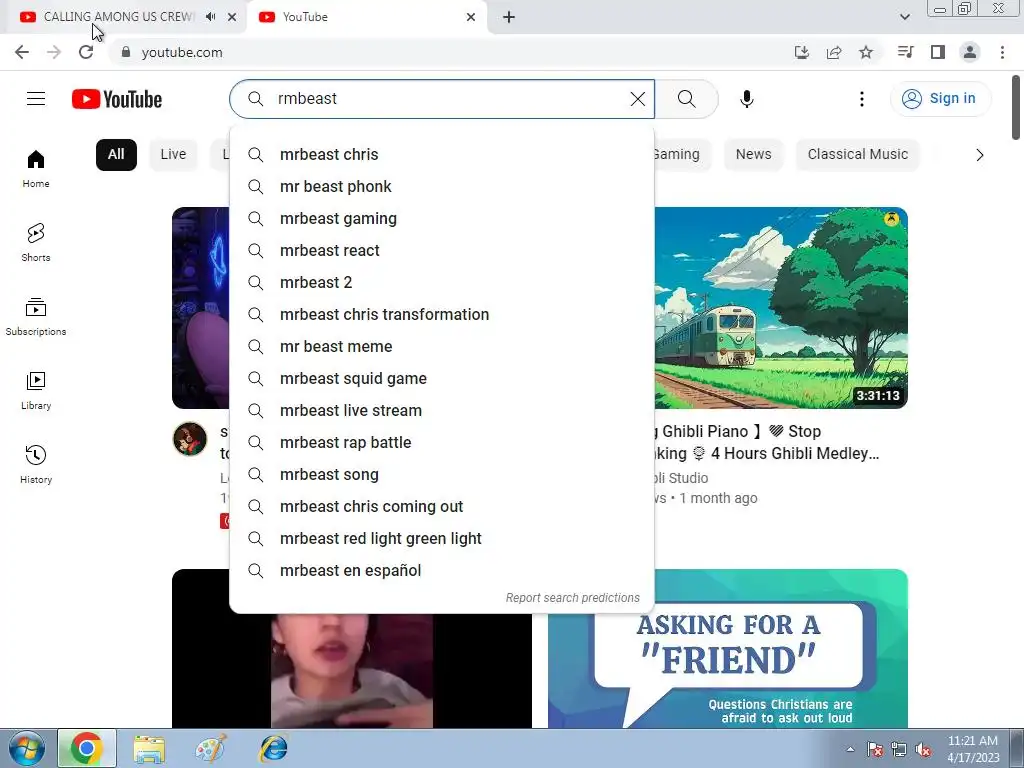The width and height of the screenshot is (1024, 768).
Task: Start voice search with microphone icon
Action: 746,99
